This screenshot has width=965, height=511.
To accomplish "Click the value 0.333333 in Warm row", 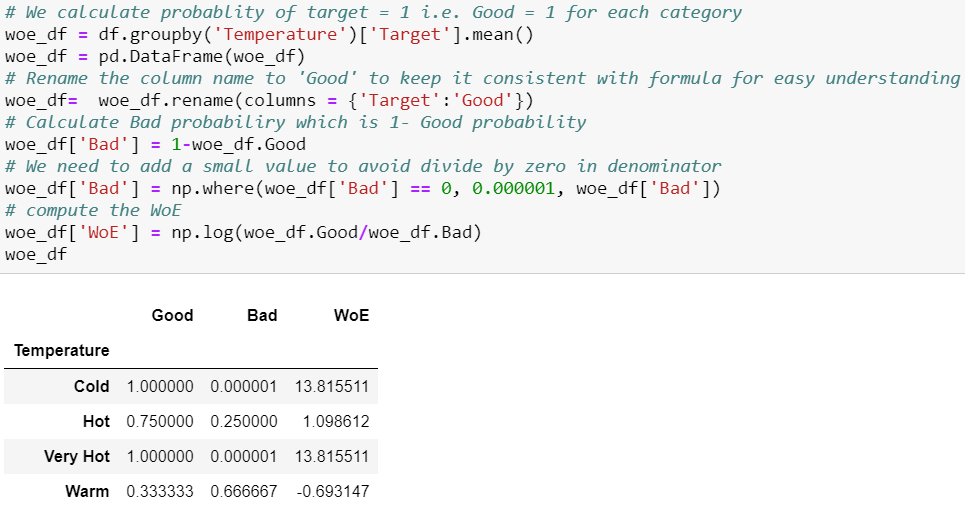I will click(x=160, y=491).
